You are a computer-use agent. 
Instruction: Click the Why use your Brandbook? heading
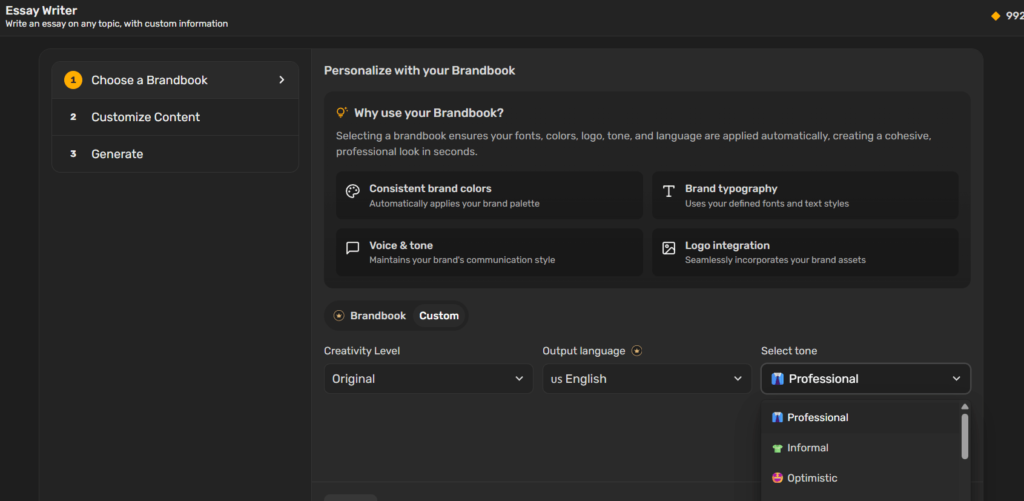coord(429,113)
